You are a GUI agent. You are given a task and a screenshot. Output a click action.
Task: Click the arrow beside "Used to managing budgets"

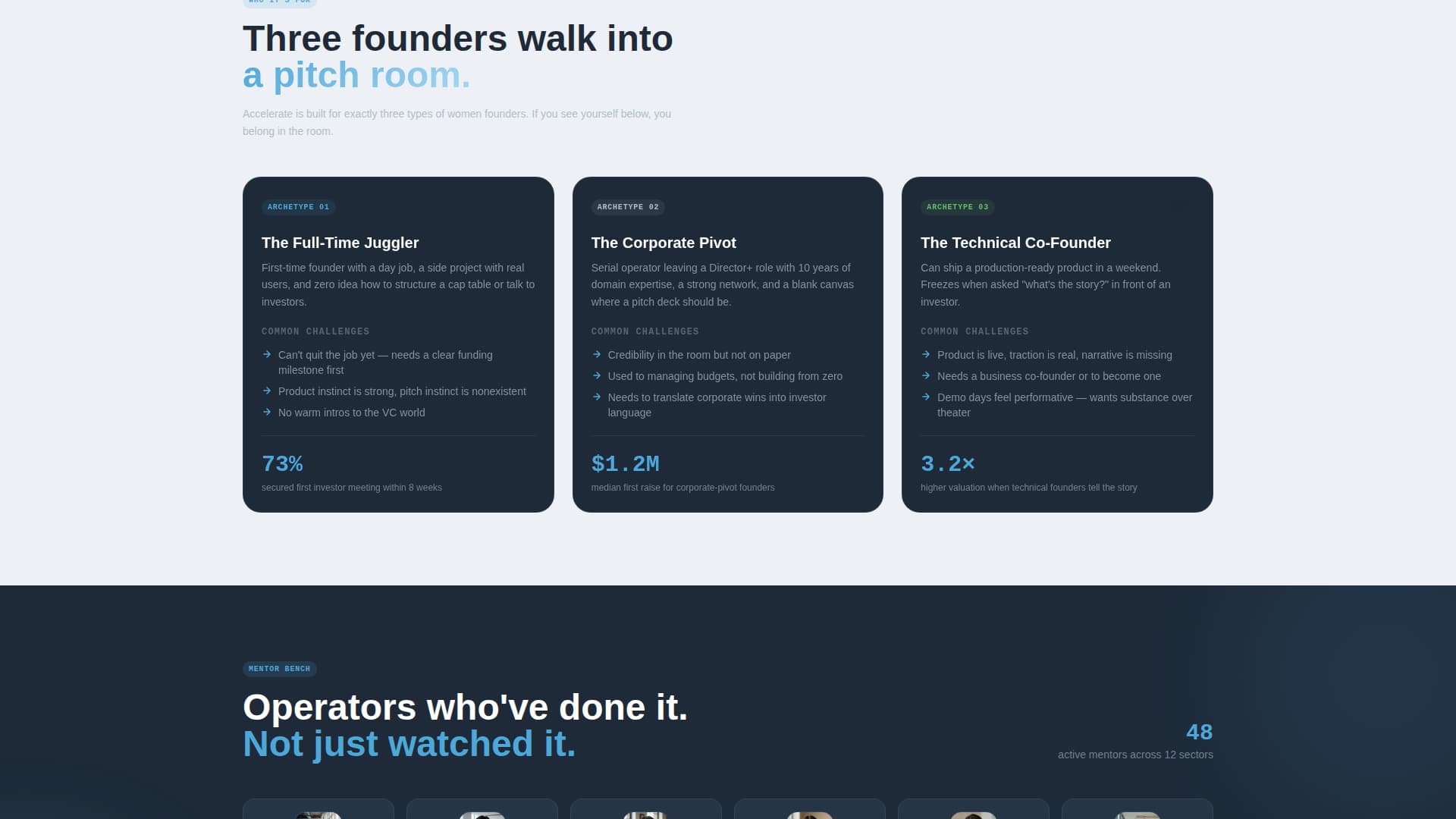pyautogui.click(x=597, y=375)
